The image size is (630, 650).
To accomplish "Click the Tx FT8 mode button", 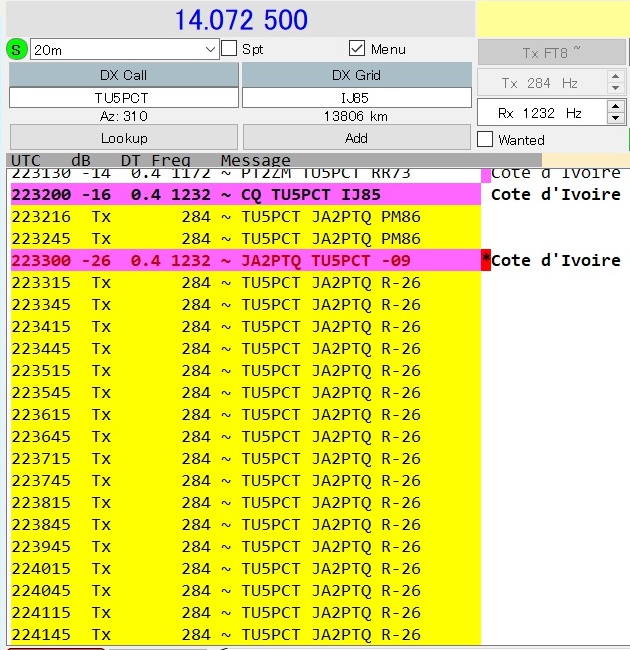I will pyautogui.click(x=551, y=53).
